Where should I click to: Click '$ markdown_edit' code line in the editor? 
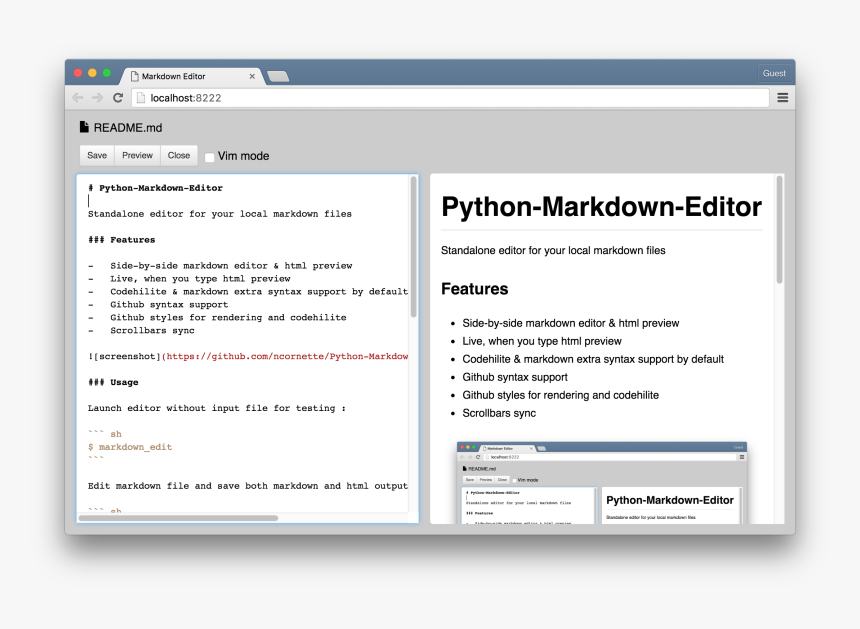tap(130, 447)
